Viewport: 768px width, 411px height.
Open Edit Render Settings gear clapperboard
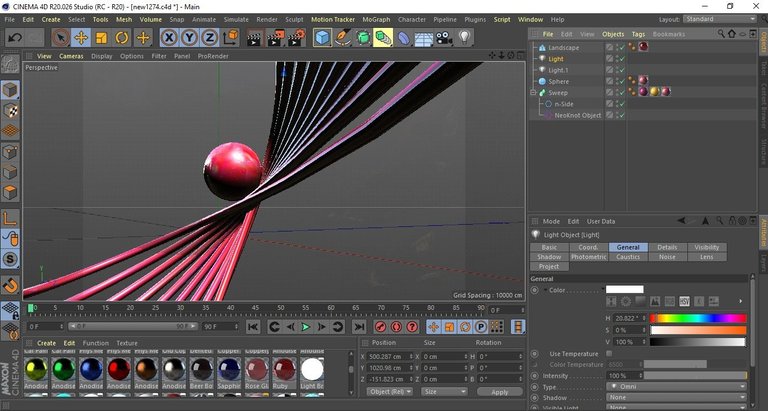coord(297,38)
